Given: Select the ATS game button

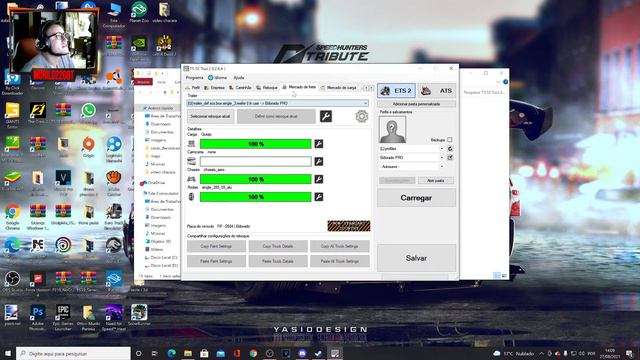Looking at the screenshot, I should [437, 91].
